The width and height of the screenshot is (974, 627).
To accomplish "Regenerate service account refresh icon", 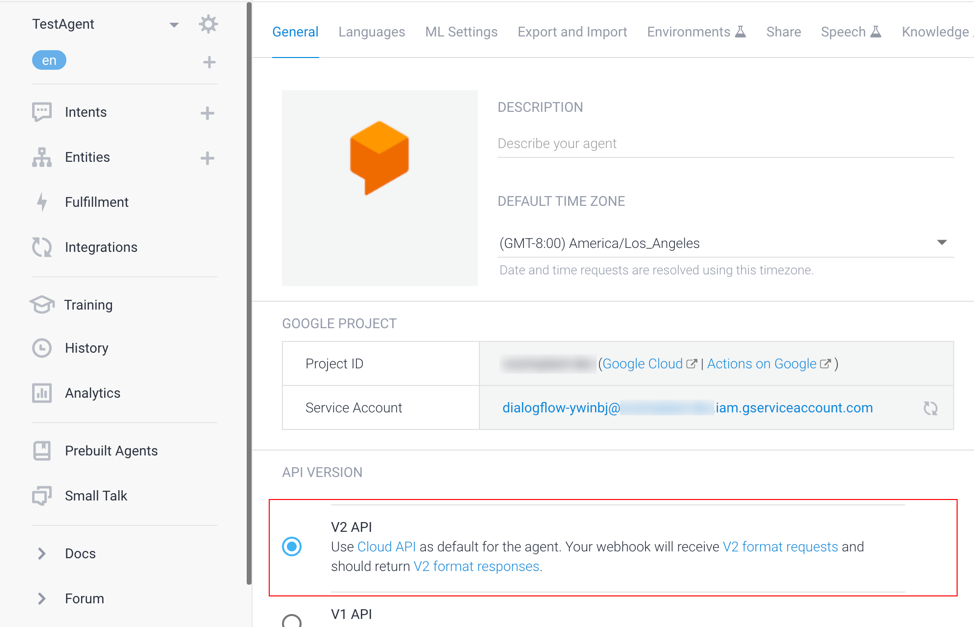I will click(930, 408).
